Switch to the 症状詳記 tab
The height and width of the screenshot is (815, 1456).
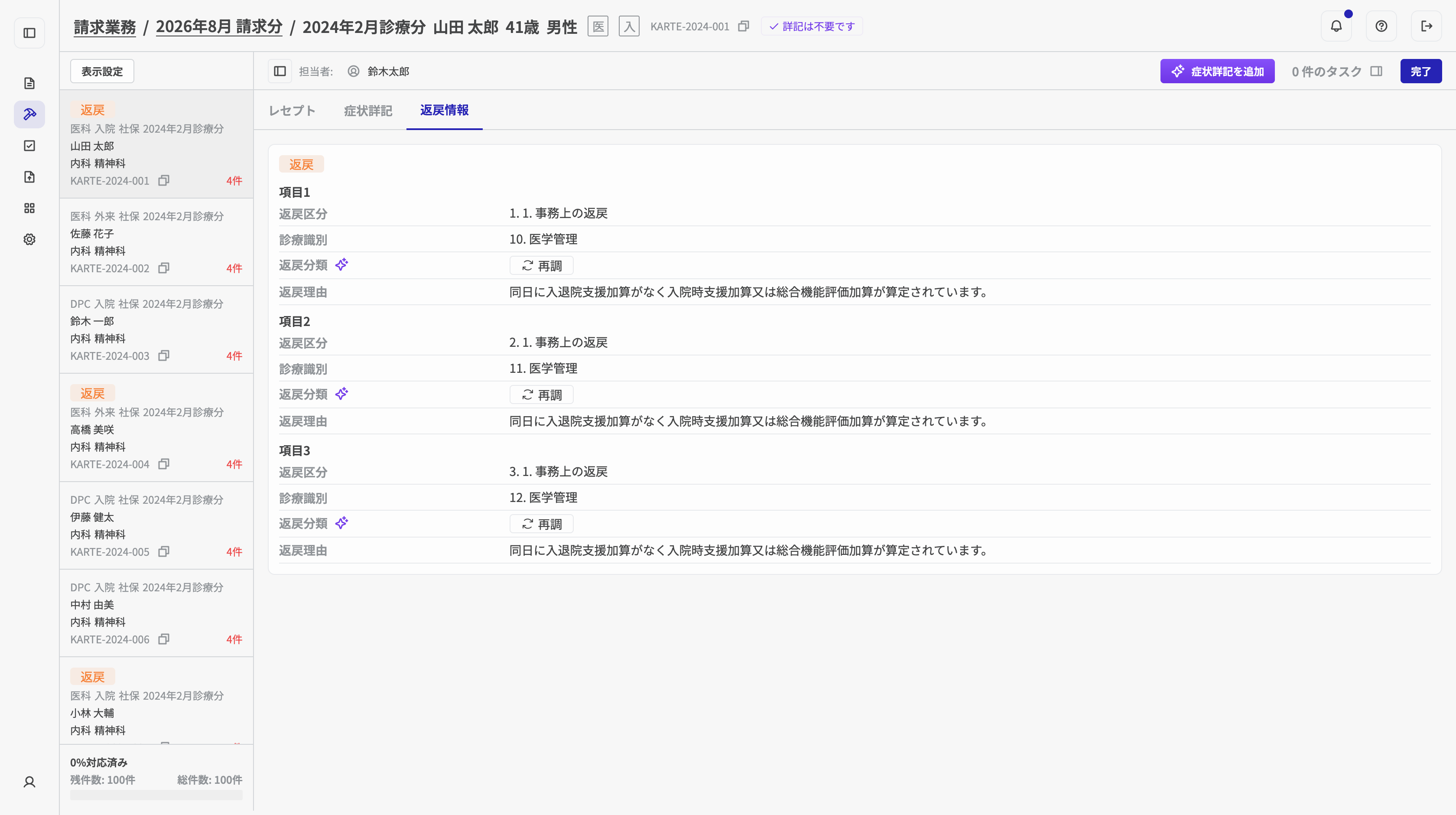(x=368, y=110)
